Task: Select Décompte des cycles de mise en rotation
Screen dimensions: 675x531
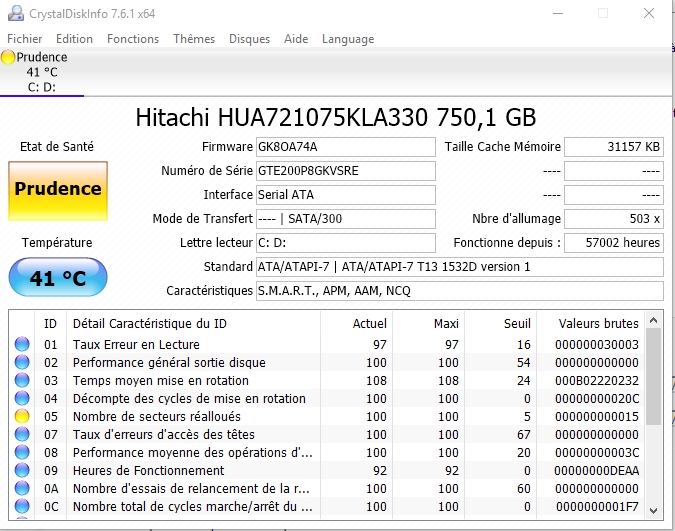Action: pos(327,398)
